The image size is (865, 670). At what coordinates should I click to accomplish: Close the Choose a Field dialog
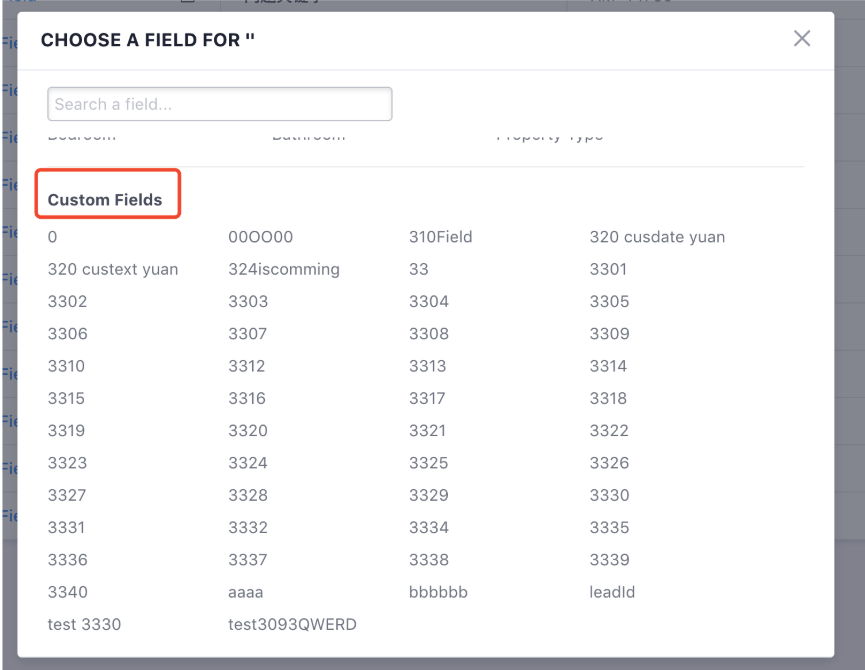[802, 38]
